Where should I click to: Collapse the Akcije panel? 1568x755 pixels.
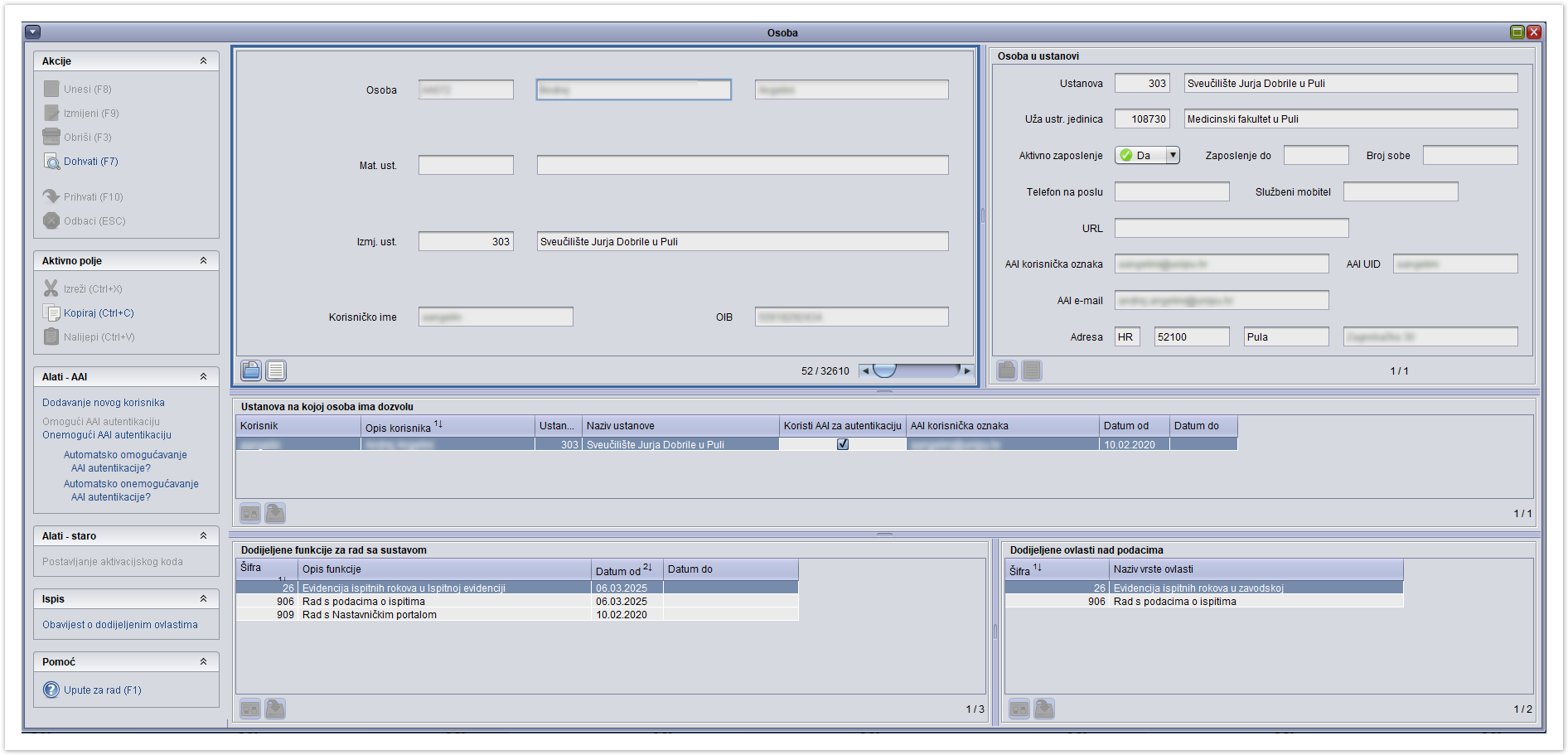(x=203, y=61)
